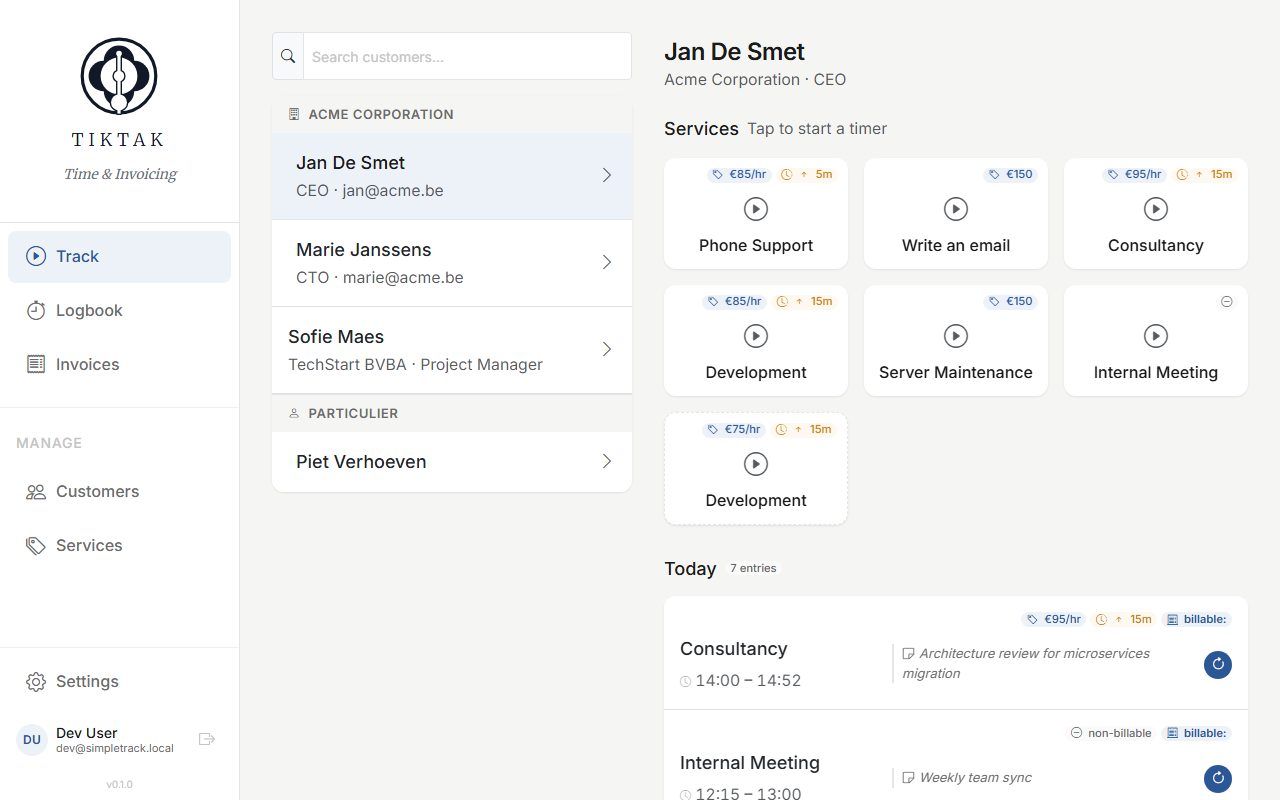Start a Development timer at €75/hr

[755, 464]
